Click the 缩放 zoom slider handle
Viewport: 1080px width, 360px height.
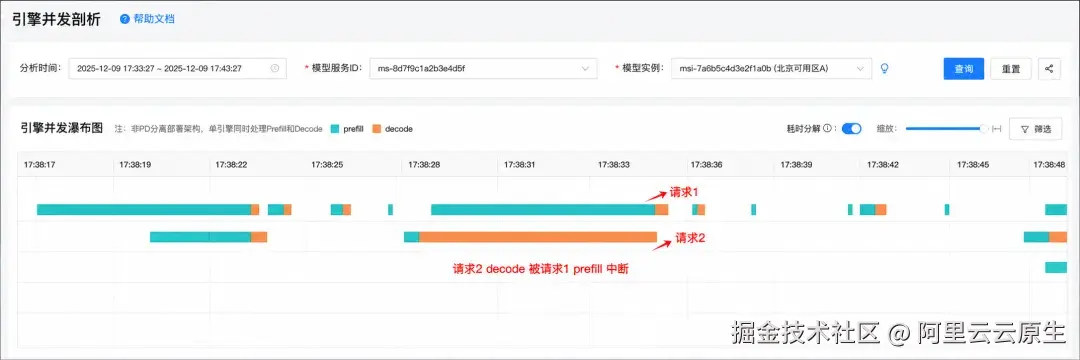[984, 129]
